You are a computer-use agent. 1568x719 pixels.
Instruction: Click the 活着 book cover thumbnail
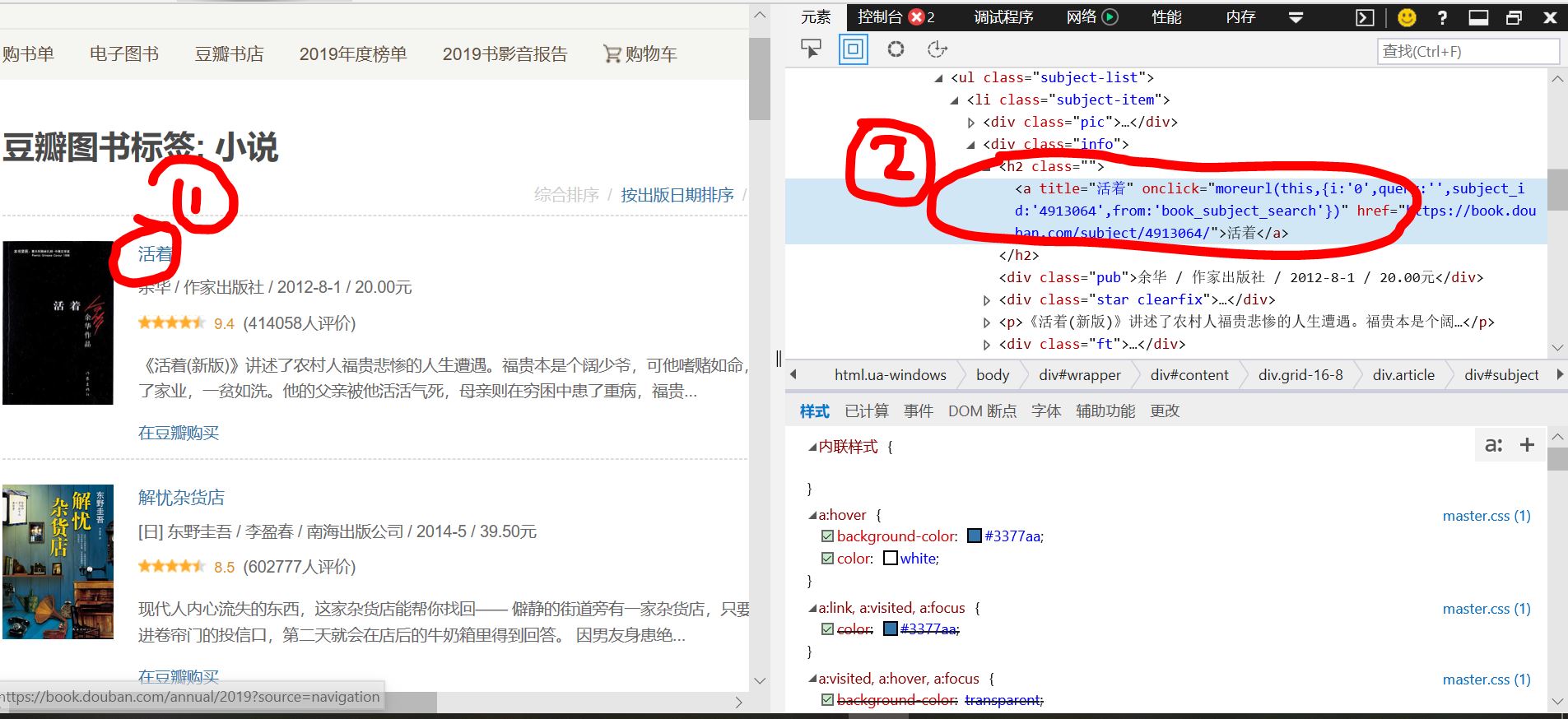click(x=58, y=322)
